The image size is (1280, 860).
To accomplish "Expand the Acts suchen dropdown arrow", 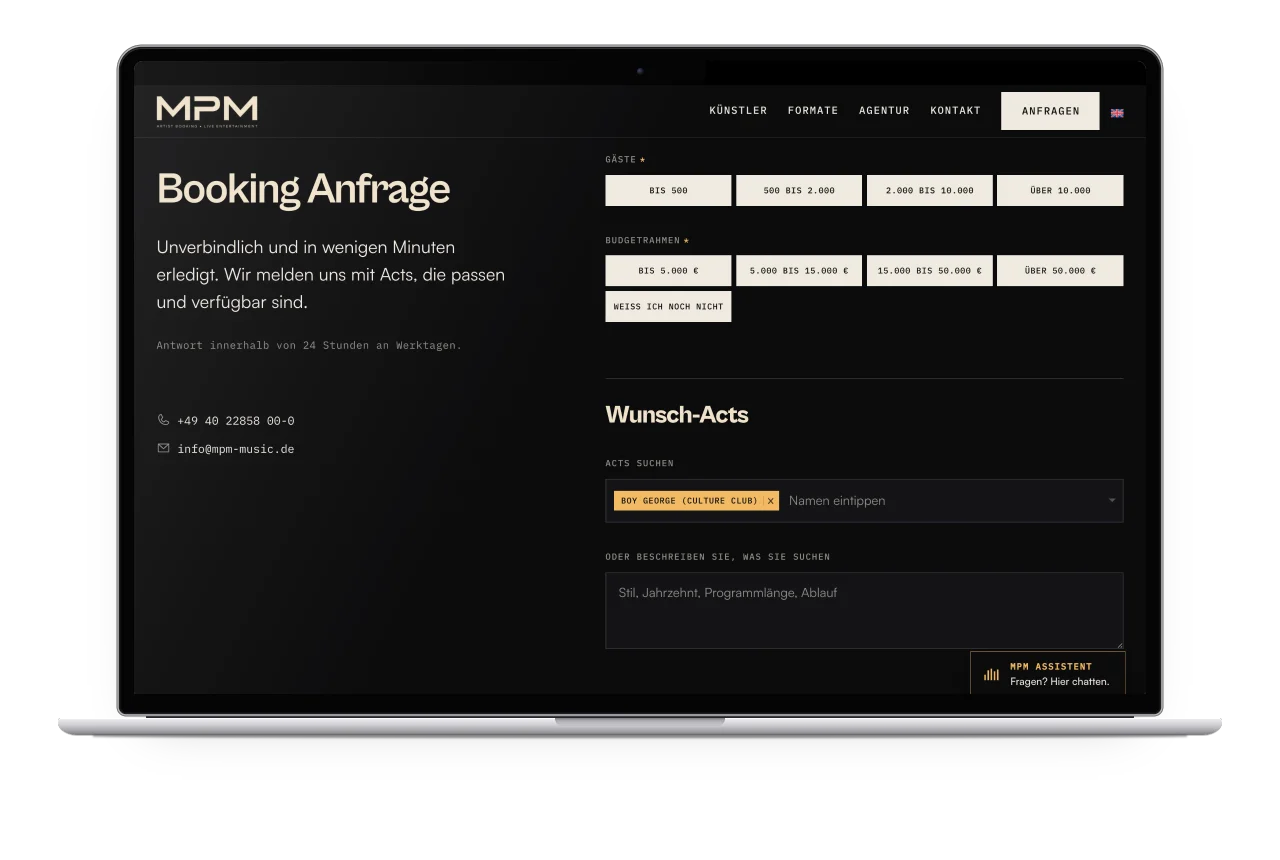I will pos(1111,501).
